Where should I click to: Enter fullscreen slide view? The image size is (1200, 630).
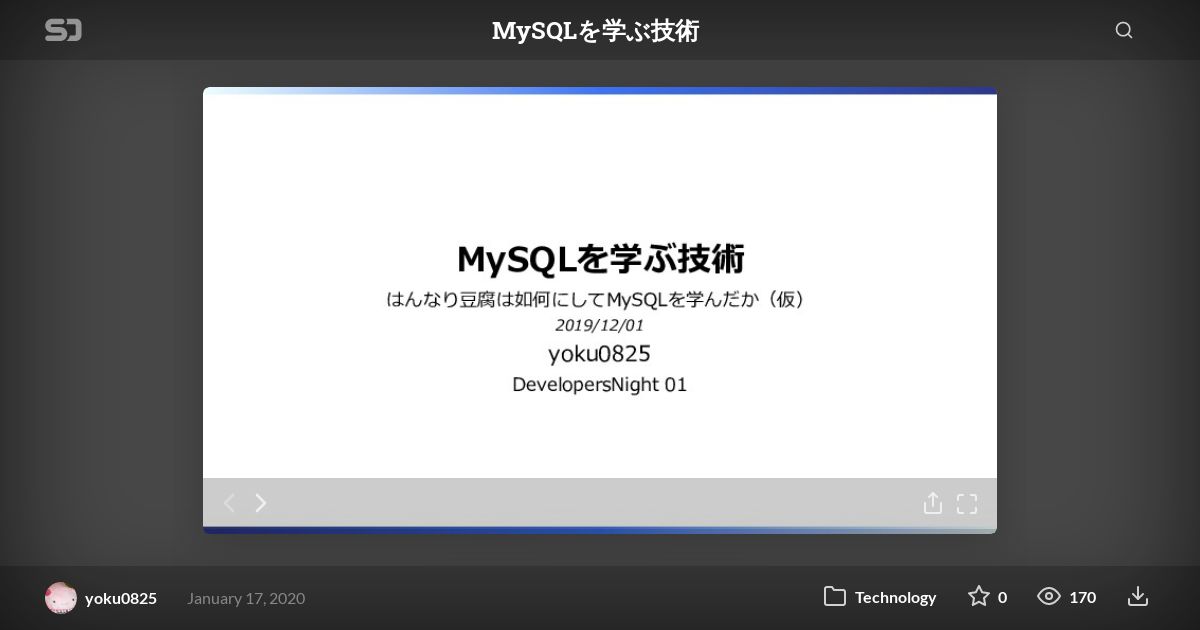[967, 503]
